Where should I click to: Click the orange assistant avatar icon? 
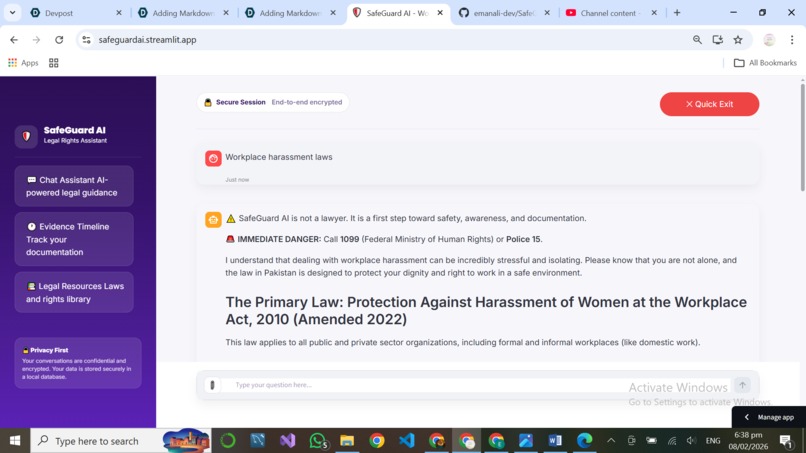213,220
